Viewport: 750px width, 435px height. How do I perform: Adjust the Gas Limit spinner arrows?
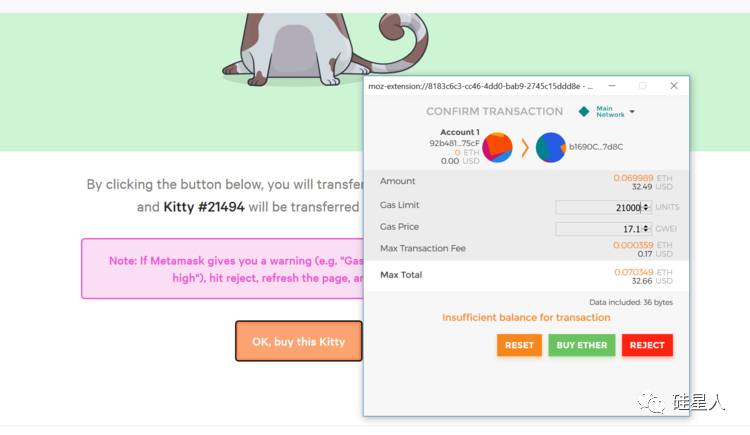tap(647, 207)
